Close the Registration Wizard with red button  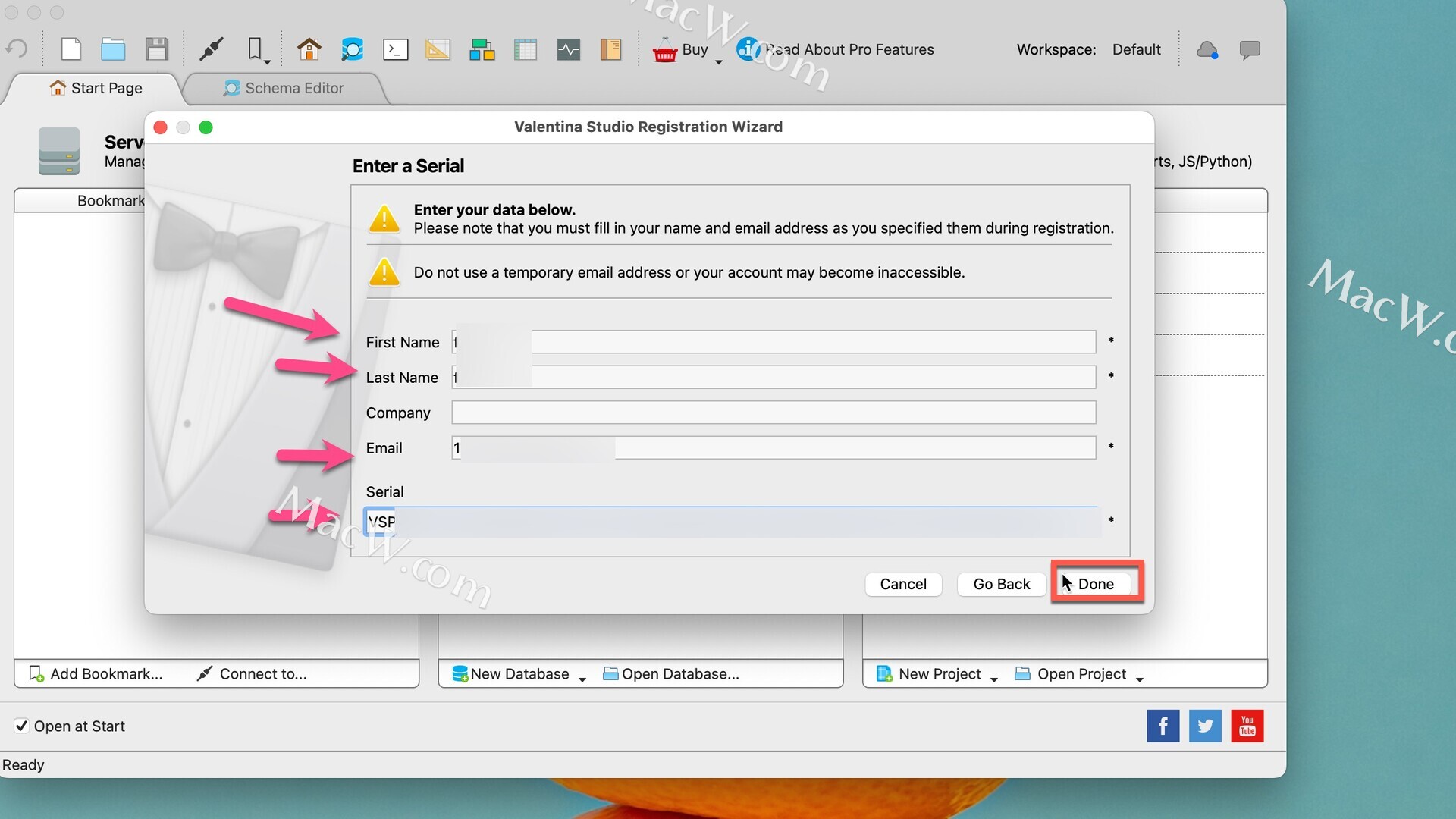(x=160, y=127)
